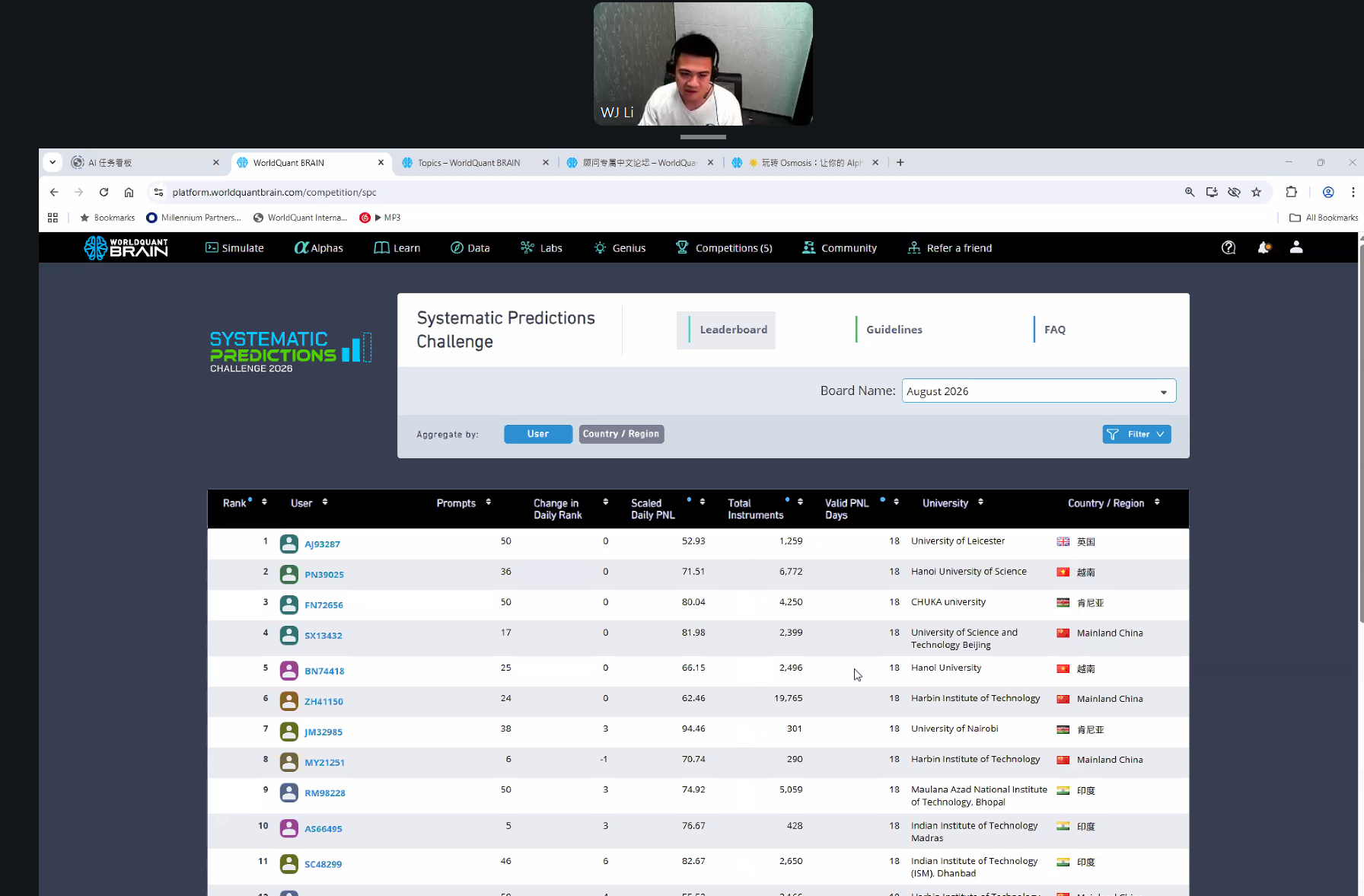Screen dimensions: 1364x896
Task: Click the browser home icon
Action: [129, 192]
